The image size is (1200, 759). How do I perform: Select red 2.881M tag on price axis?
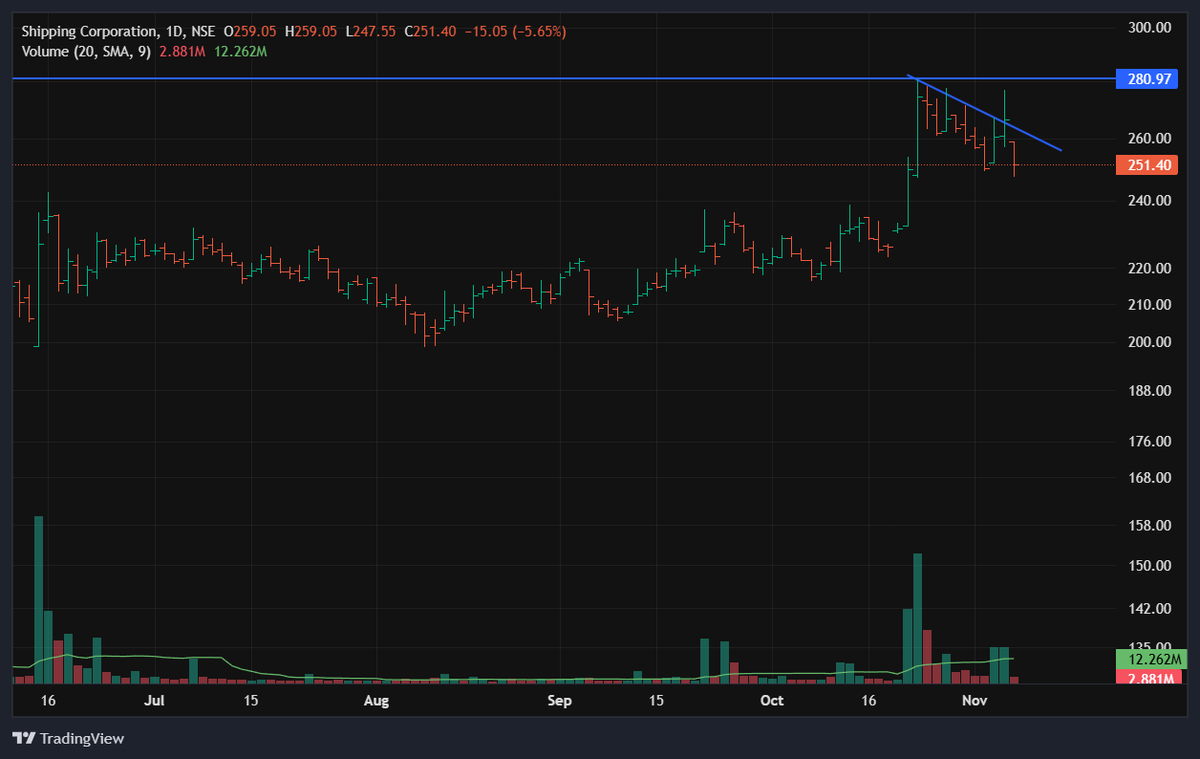tap(1149, 677)
